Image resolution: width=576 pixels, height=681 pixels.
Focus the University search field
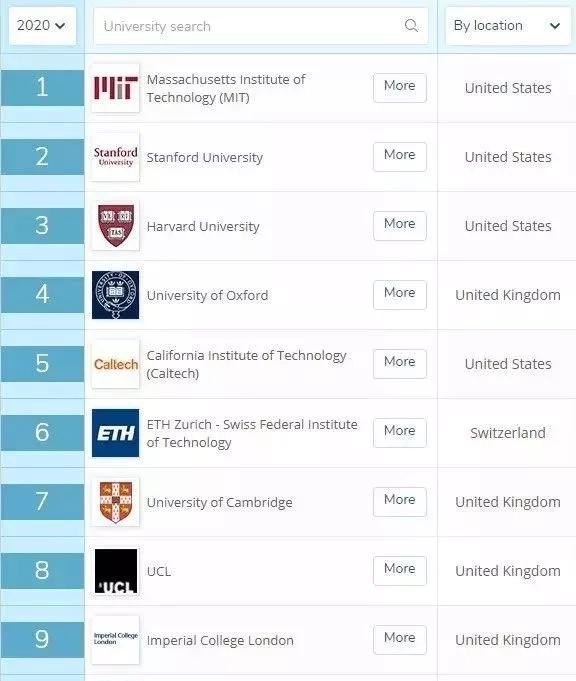click(x=261, y=26)
